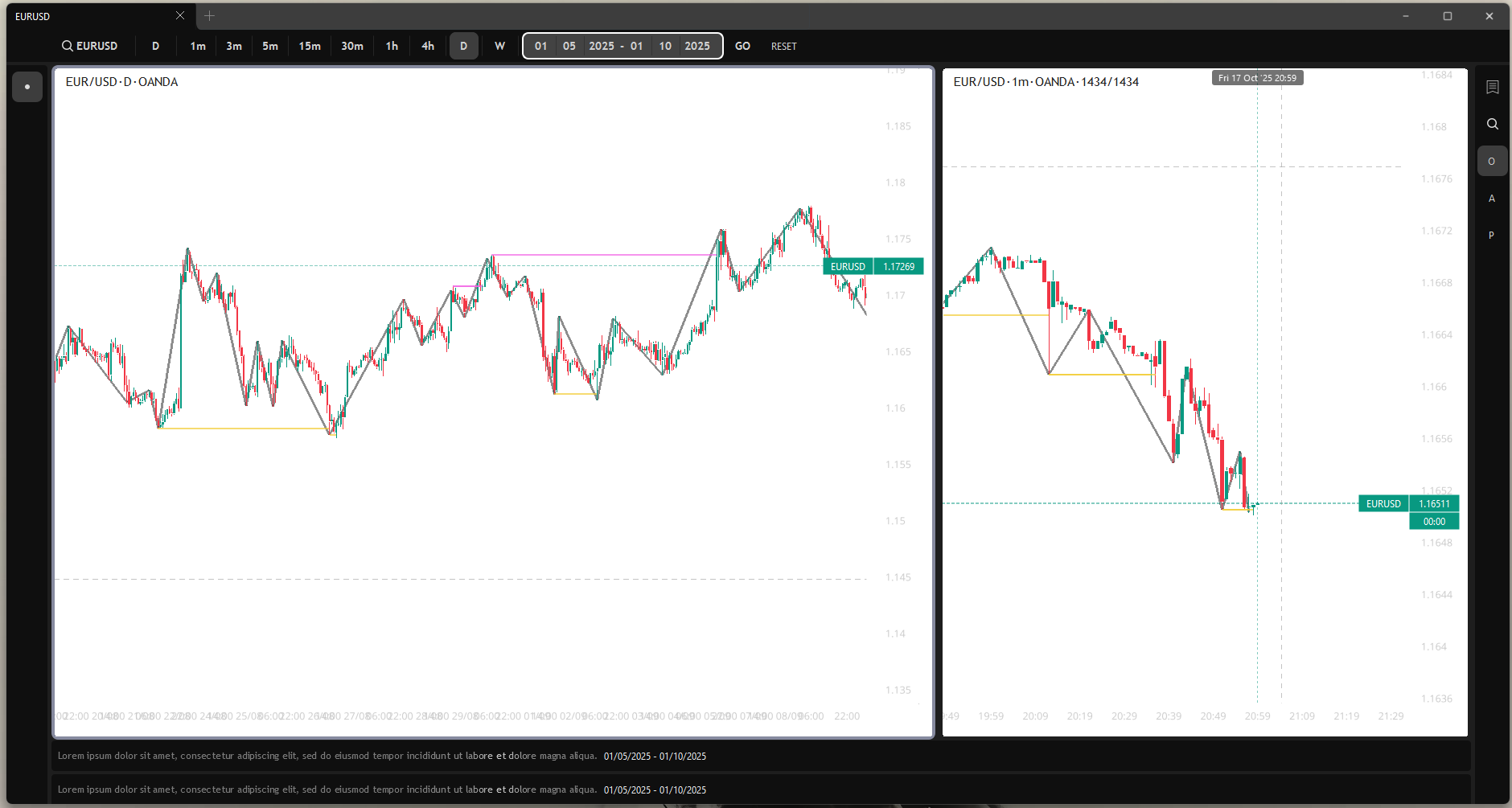Open the D interval selector beside symbol
1512x808 pixels.
point(155,46)
